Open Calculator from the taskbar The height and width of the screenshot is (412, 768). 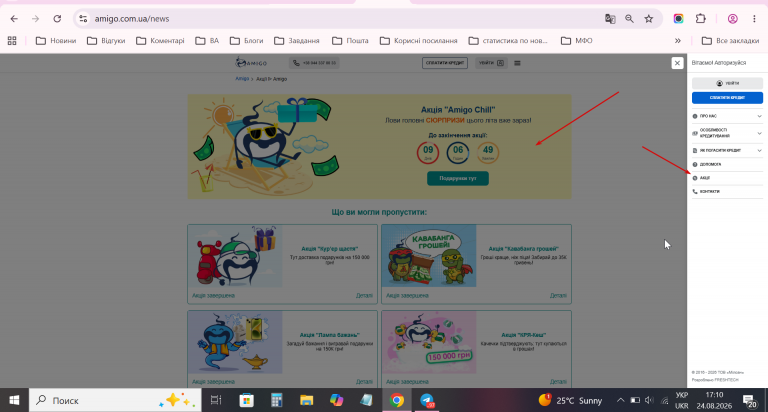coord(277,400)
